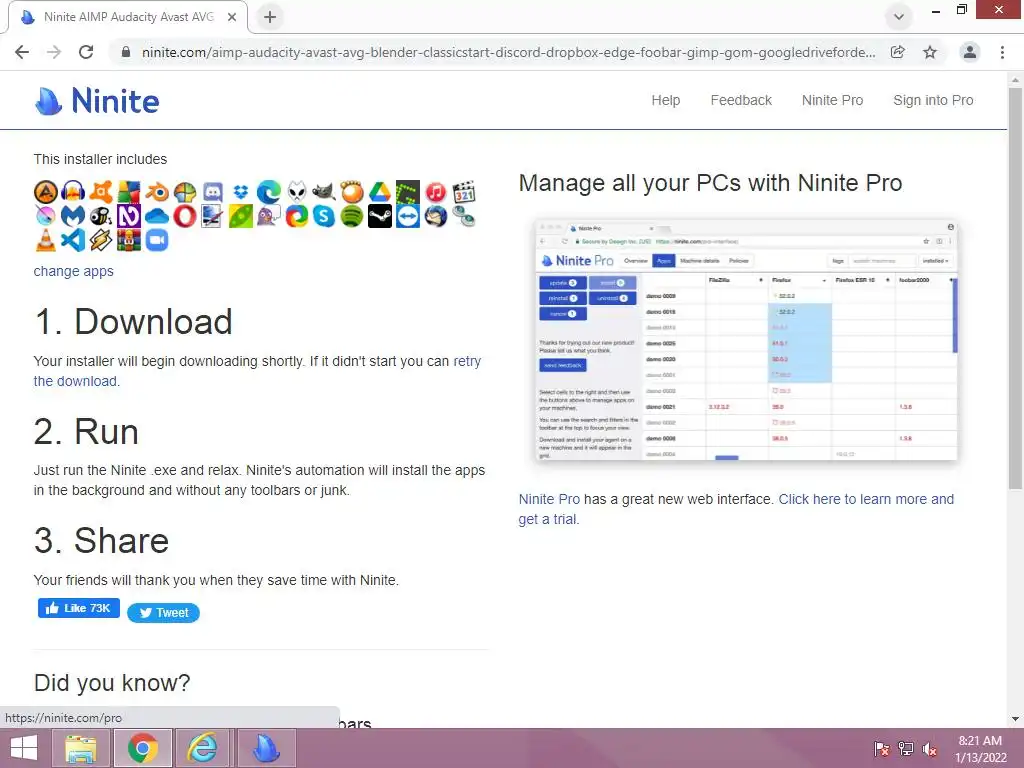Image resolution: width=1024 pixels, height=768 pixels.
Task: Click the address bar URL
Action: (508, 52)
